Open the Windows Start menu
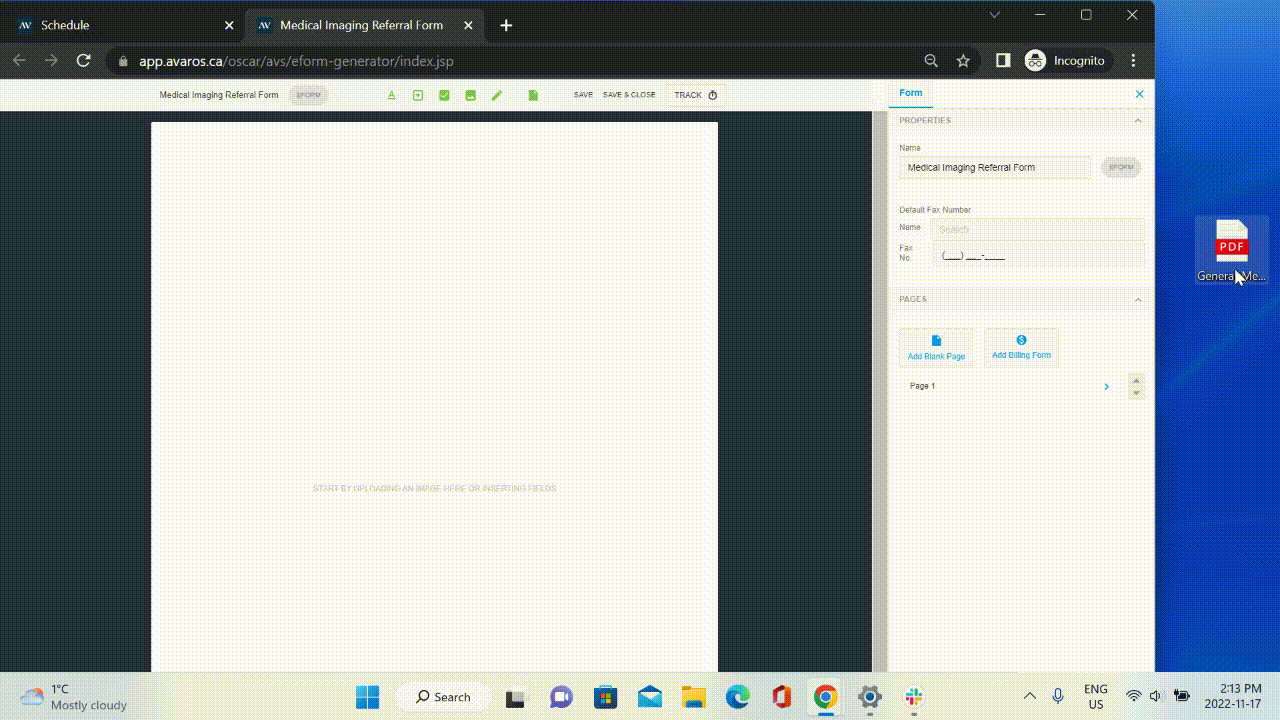1280x720 pixels. pyautogui.click(x=368, y=697)
